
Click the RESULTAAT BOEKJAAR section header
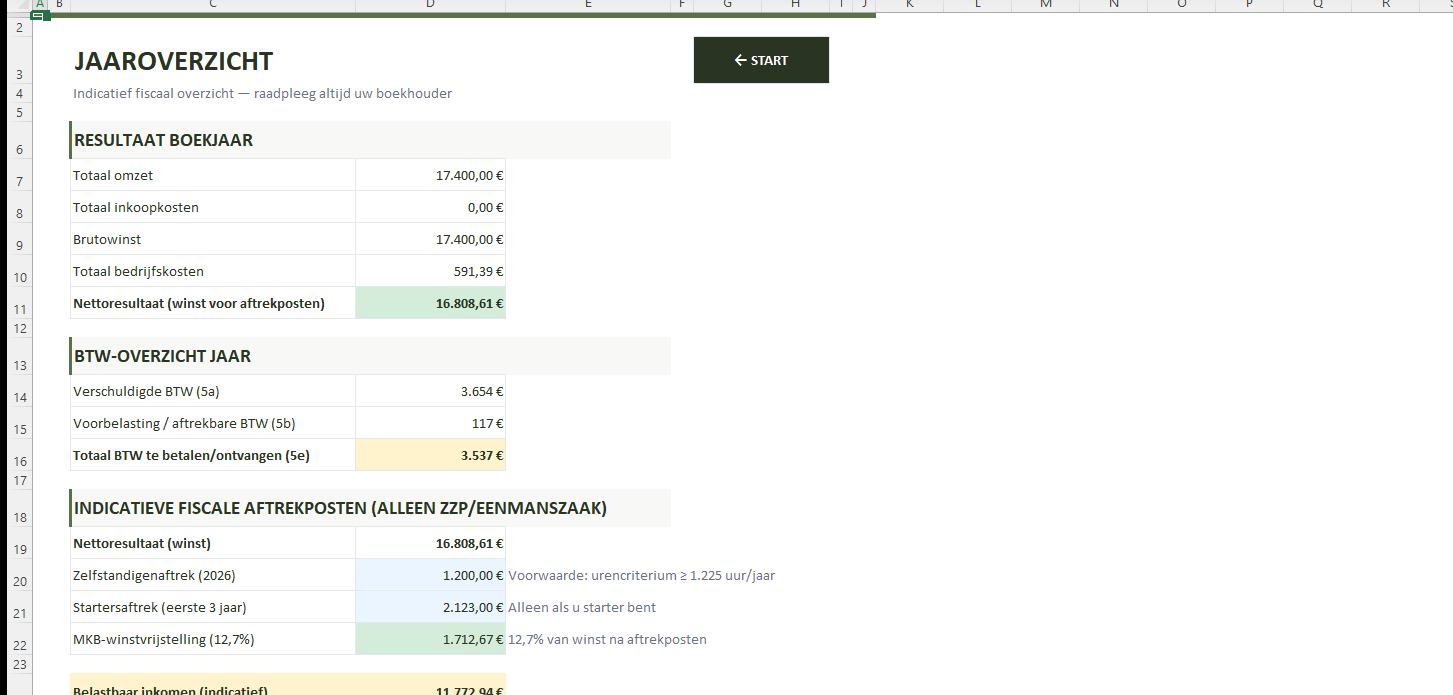coord(163,140)
